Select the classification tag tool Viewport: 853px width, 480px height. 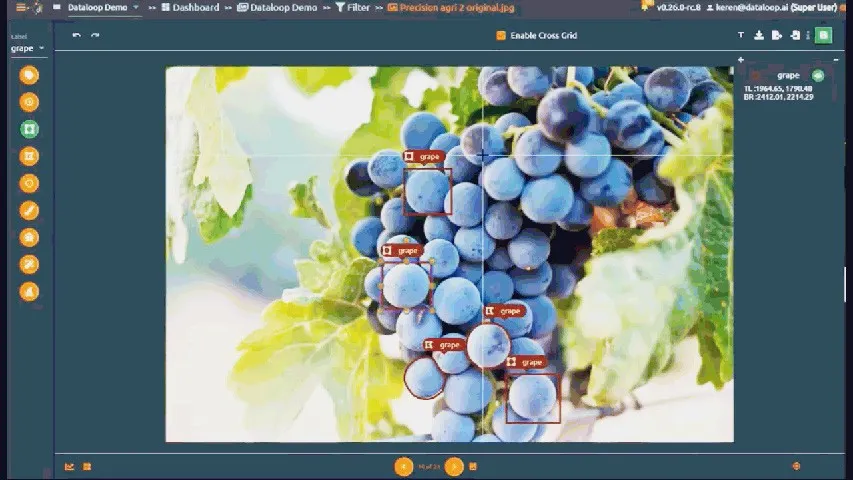pyautogui.click(x=29, y=75)
